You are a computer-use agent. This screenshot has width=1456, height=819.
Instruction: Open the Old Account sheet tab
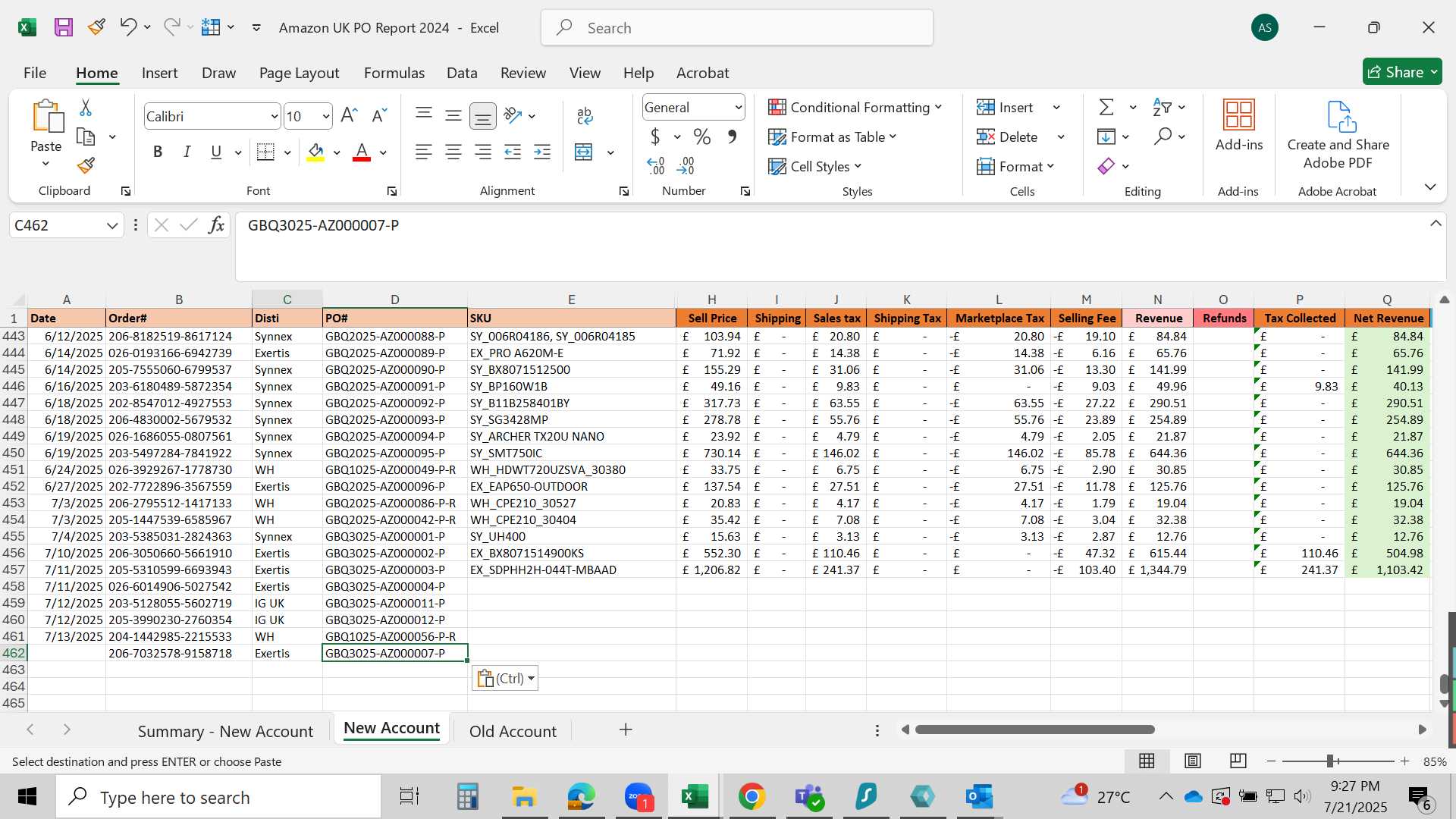(513, 732)
